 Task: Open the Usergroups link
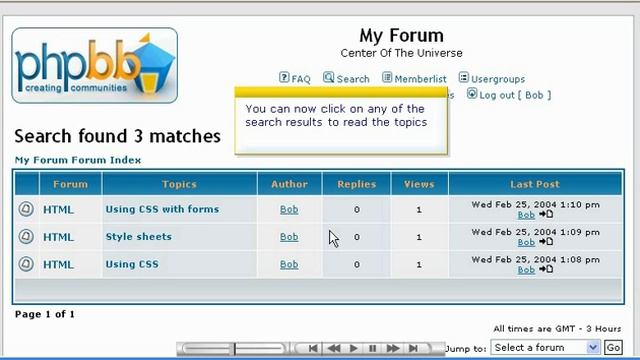pos(498,79)
